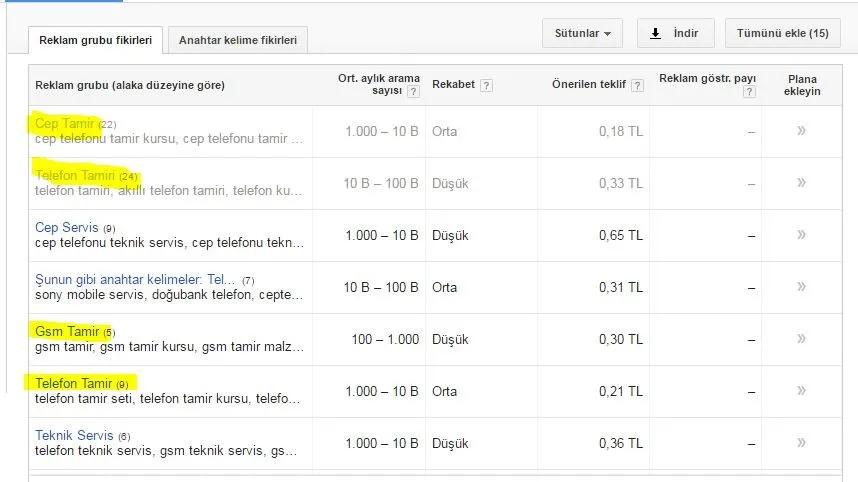Click the 100 – 1.000 search volume

(385, 339)
